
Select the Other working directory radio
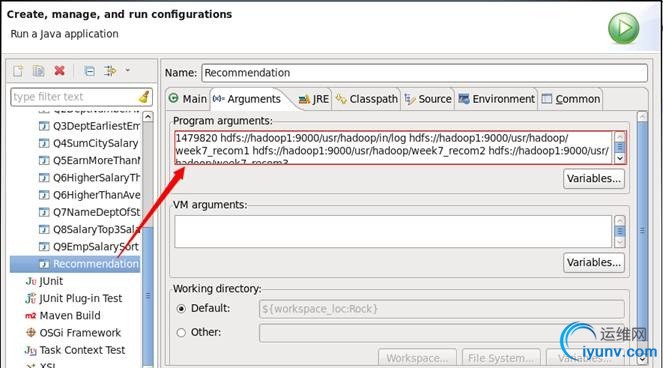(x=181, y=332)
